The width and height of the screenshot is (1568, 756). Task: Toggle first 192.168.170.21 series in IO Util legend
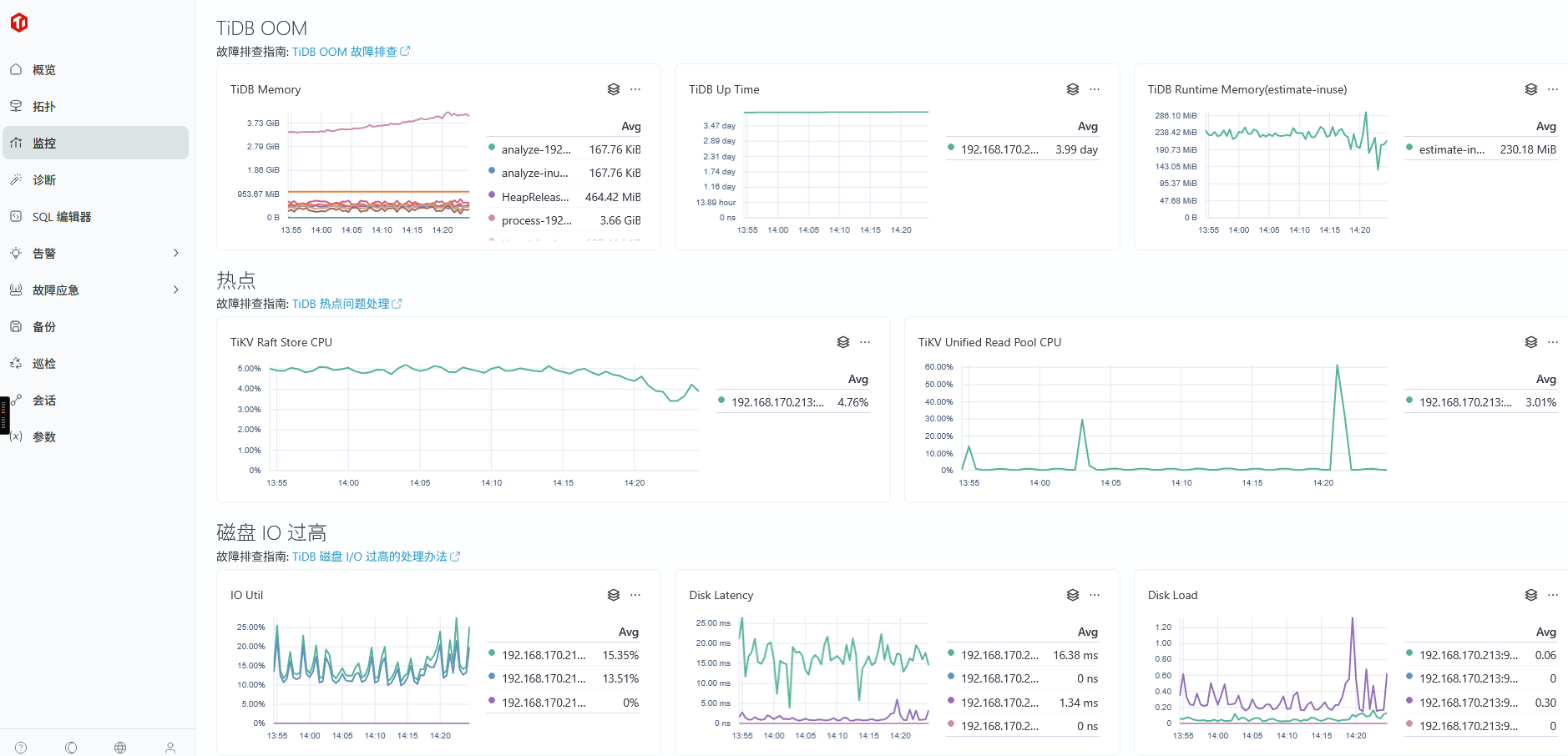tap(543, 655)
